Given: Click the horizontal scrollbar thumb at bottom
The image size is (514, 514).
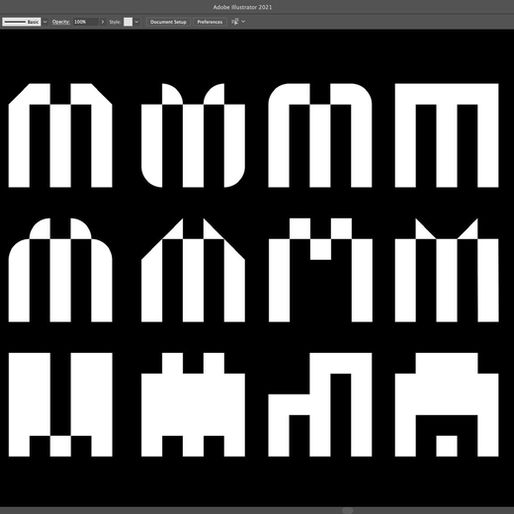Looking at the screenshot, I should tap(347, 510).
